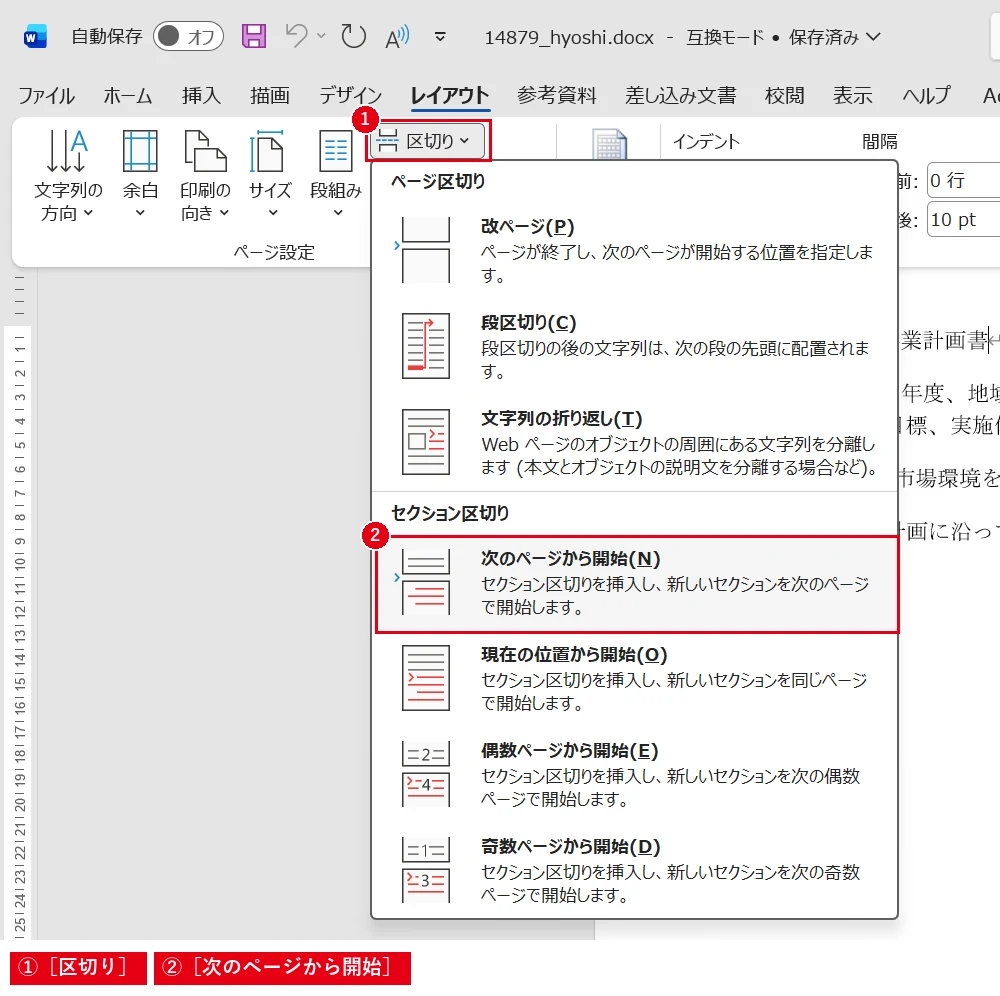Open the 余白 margins menu

(140, 175)
